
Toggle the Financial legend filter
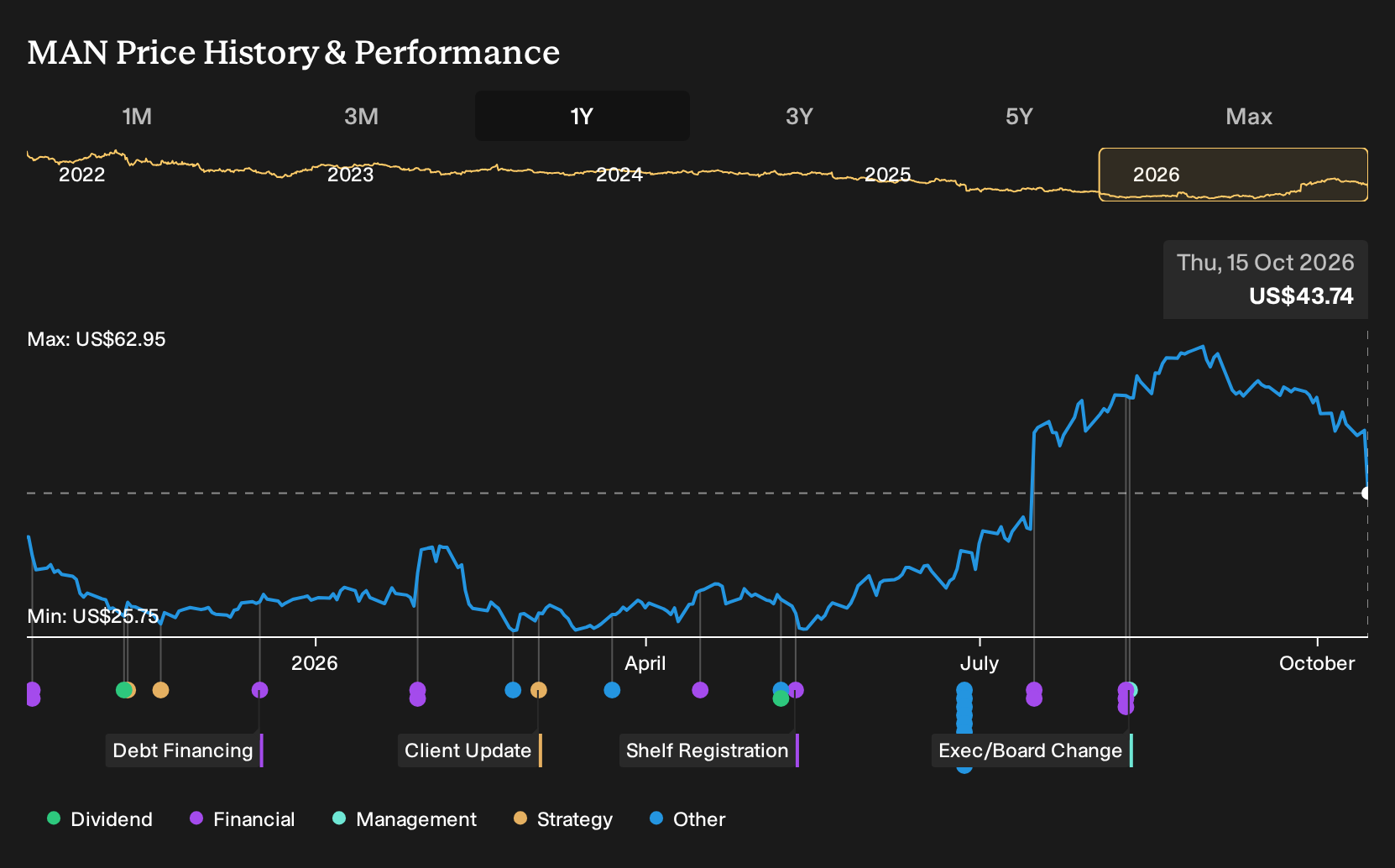coord(243,819)
